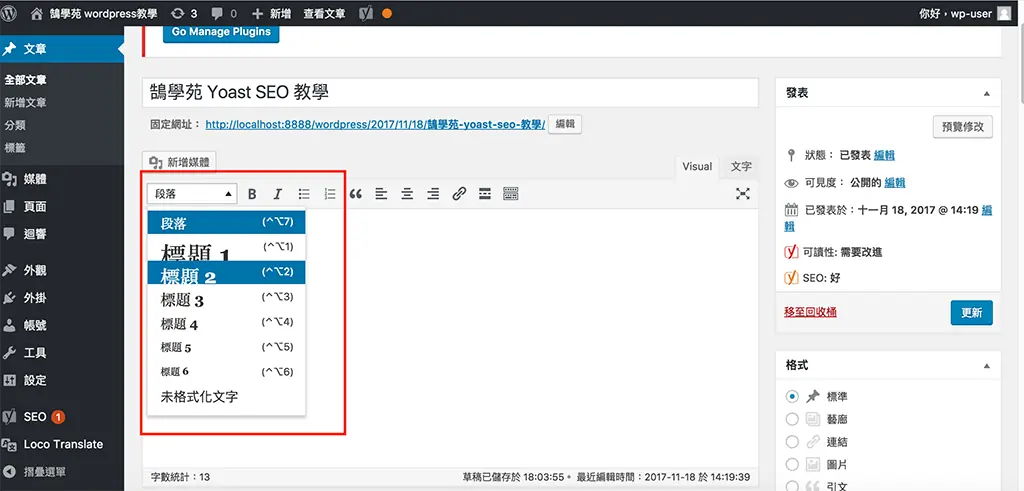Screen dimensions: 1024x491
Task: Align text center
Action: (407, 194)
